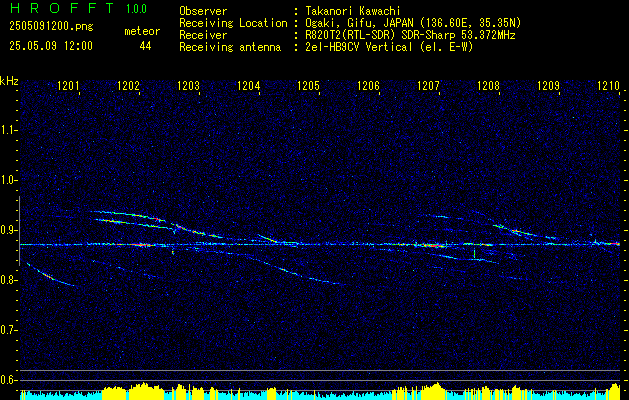Screen dimensions: 629x400
Task: Click the 1210 time marker
Action: tap(609, 86)
